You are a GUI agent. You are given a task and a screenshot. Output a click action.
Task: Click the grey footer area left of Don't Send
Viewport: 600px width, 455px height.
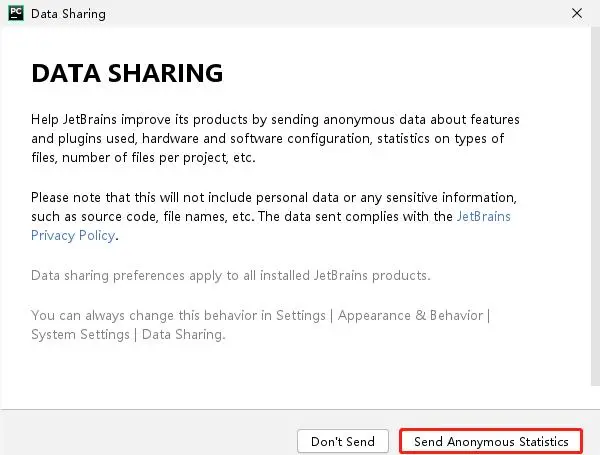point(148,434)
